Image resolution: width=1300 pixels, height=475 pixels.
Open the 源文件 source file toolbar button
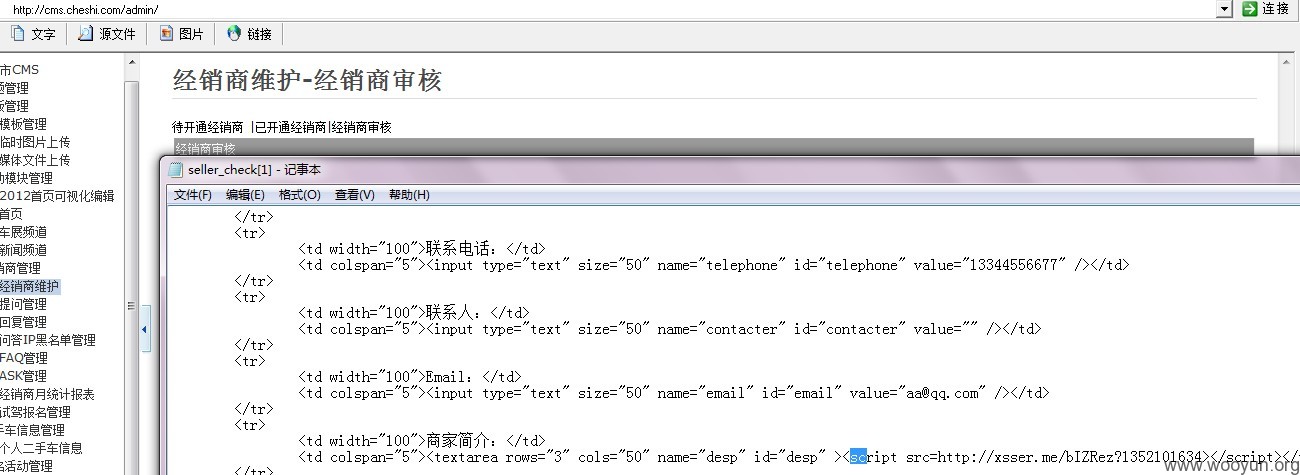pyautogui.click(x=106, y=34)
